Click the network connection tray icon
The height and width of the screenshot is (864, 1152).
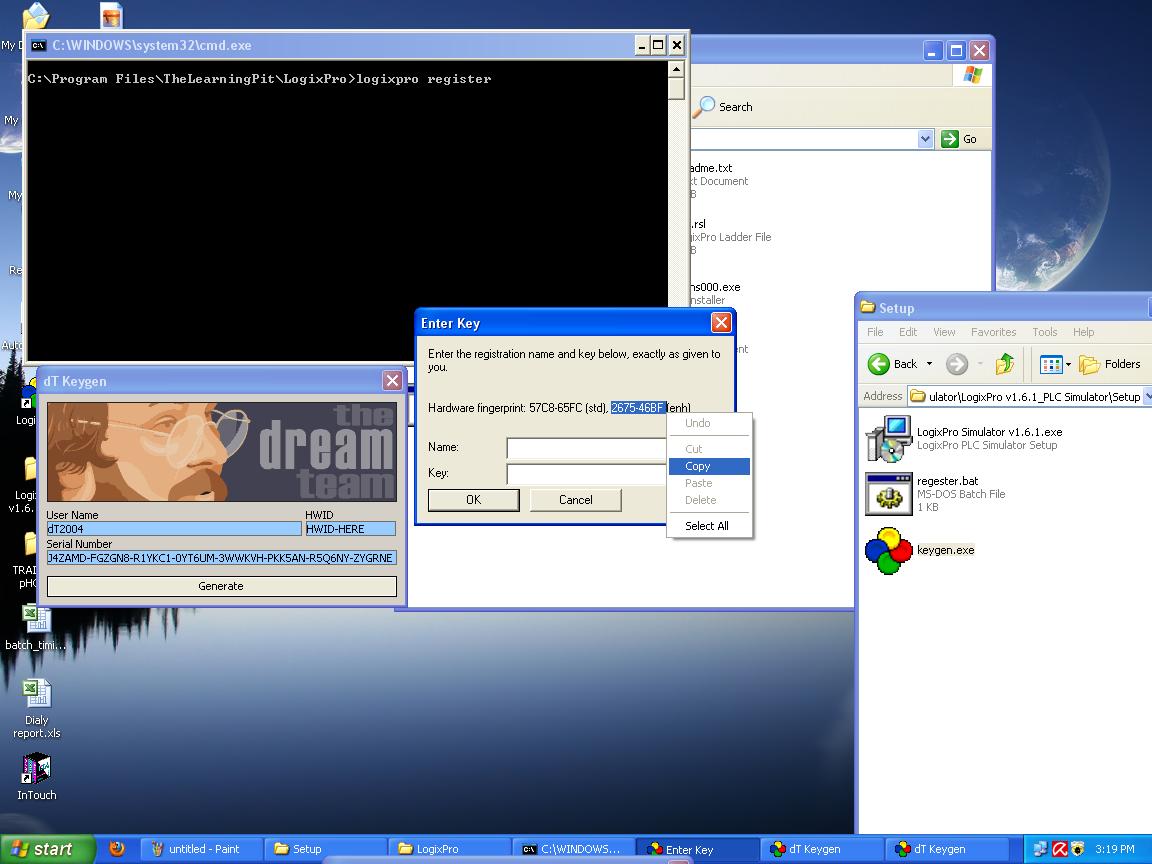[x=1040, y=849]
